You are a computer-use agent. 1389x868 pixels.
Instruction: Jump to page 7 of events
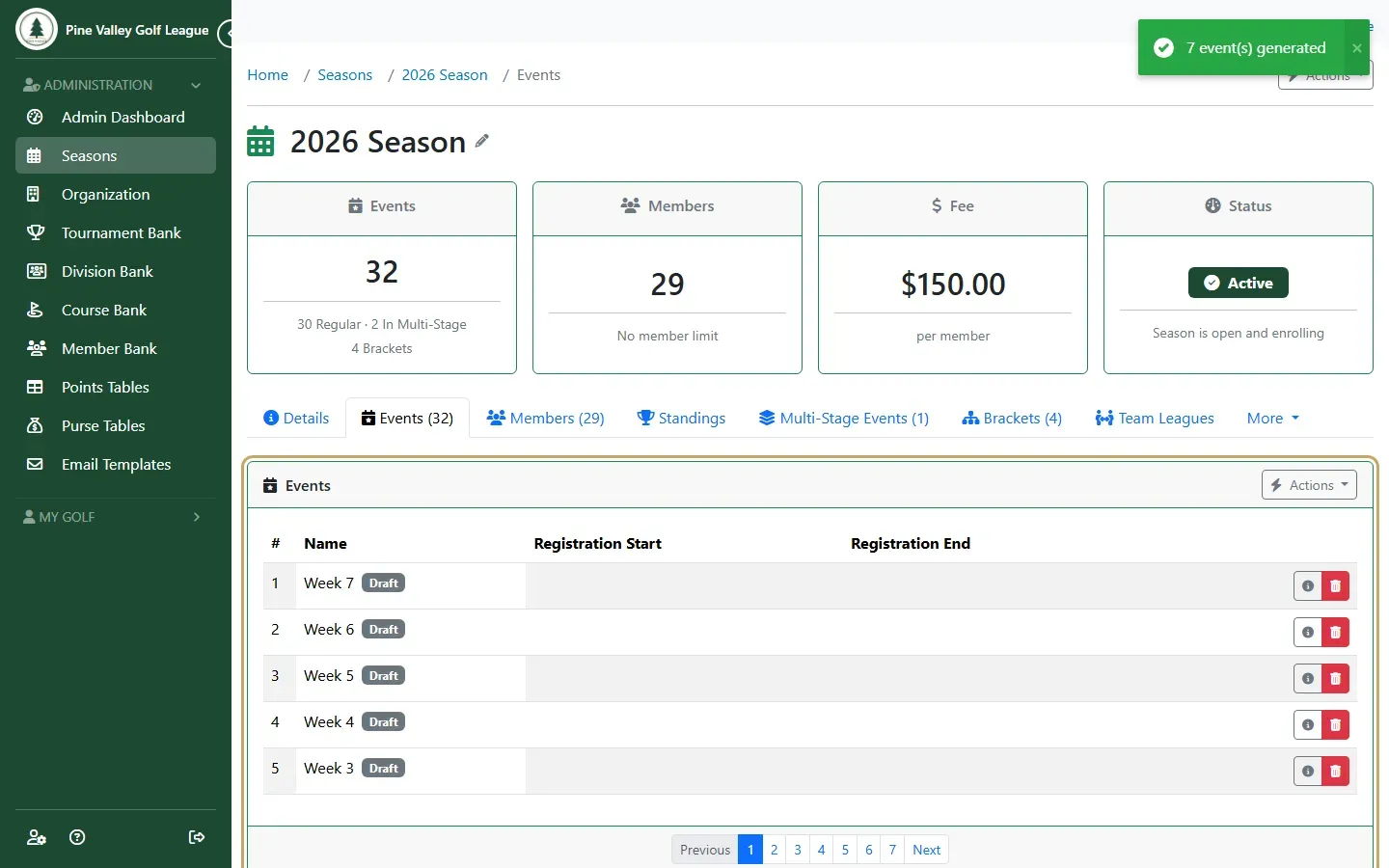tap(892, 850)
